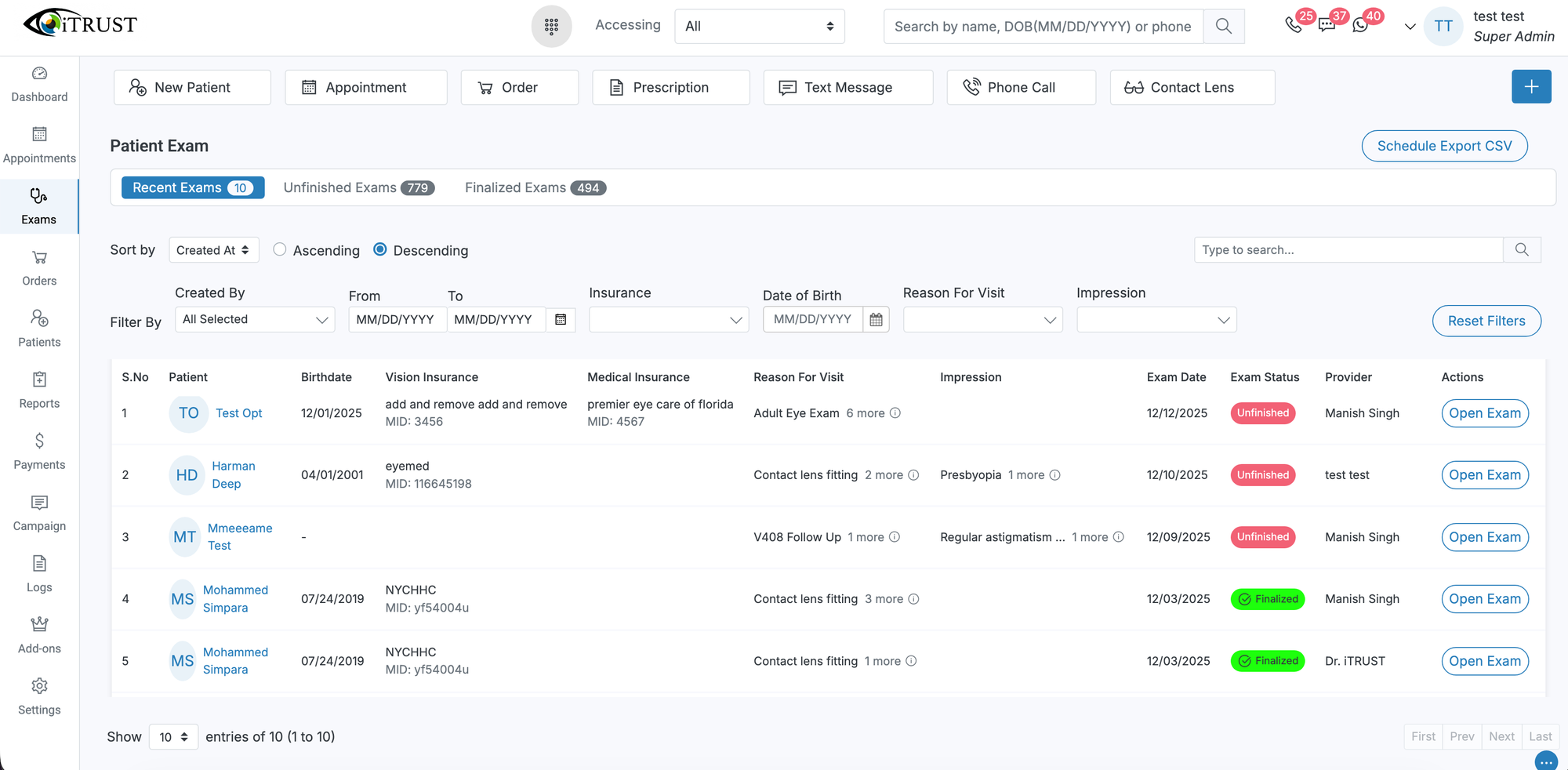Image resolution: width=1568 pixels, height=770 pixels.
Task: Open the chat bubble widget icon
Action: pos(1545,761)
